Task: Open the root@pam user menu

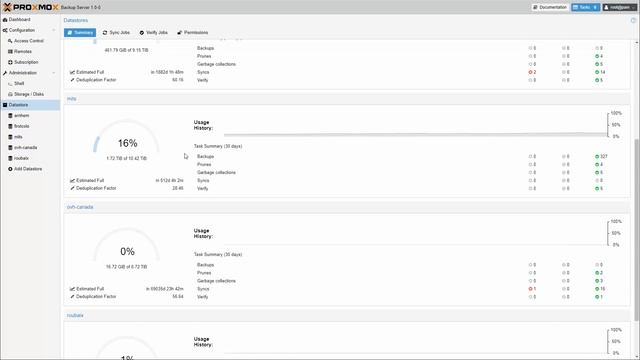Action: coord(619,7)
